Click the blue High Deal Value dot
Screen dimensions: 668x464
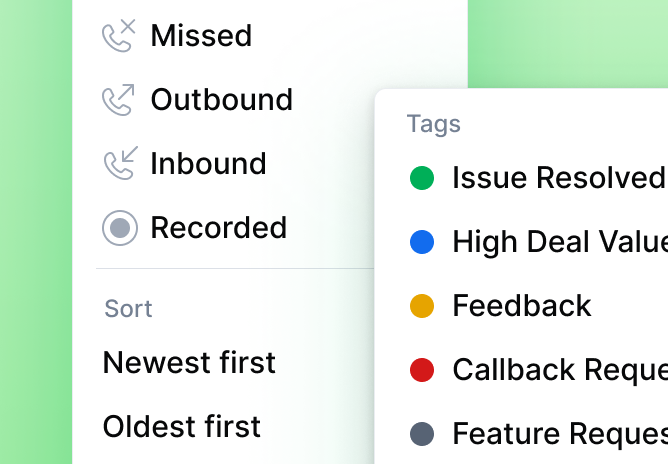pos(422,242)
